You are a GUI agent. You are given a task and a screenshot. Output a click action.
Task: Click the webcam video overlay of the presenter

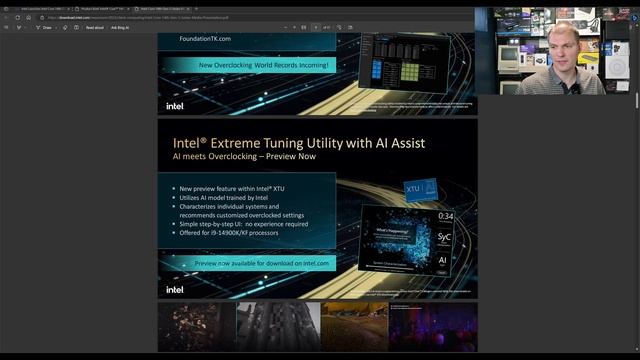pyautogui.click(x=552, y=51)
